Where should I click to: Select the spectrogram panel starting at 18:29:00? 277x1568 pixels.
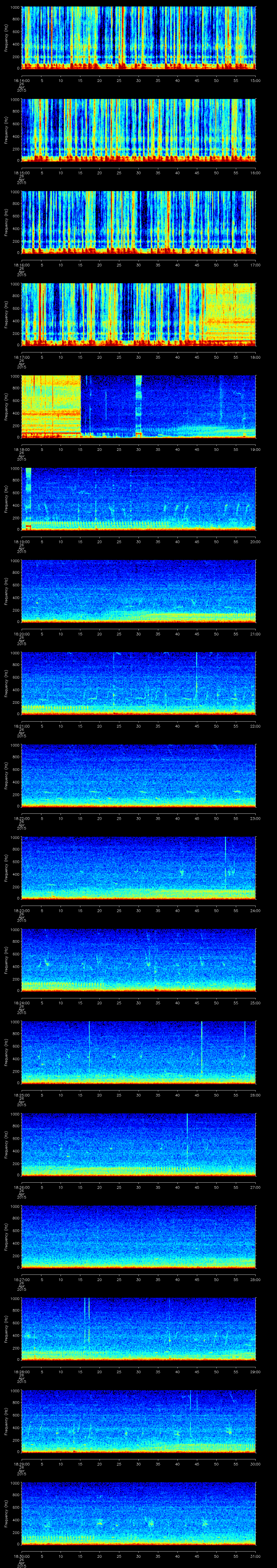[x=139, y=1421]
